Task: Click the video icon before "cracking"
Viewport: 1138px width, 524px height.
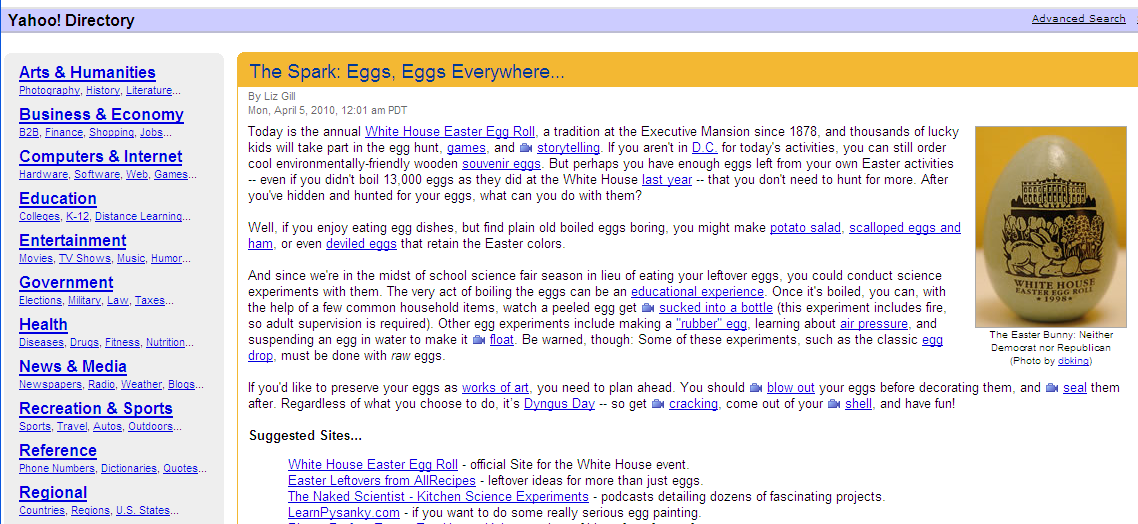Action: tap(658, 404)
